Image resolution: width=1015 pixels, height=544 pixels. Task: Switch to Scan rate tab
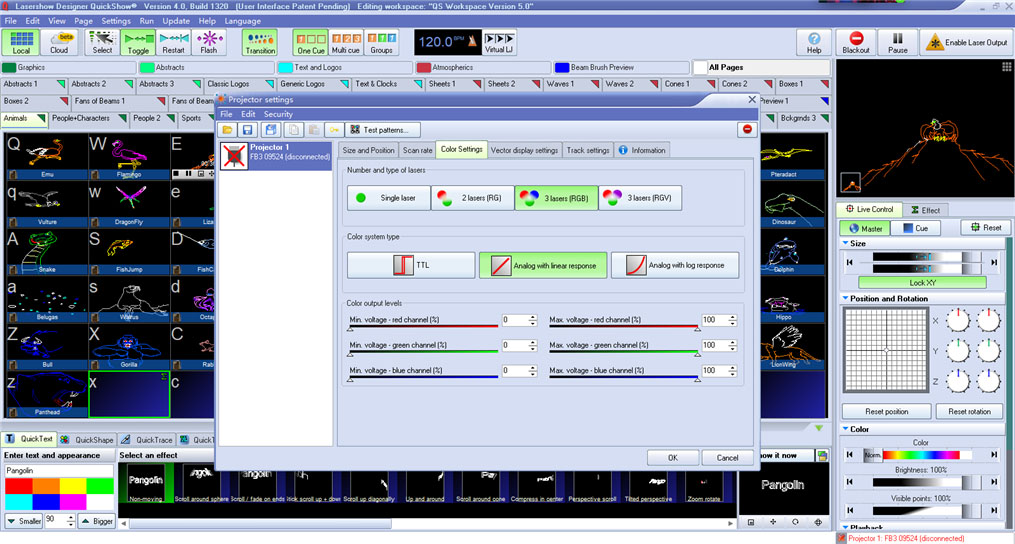pos(418,150)
